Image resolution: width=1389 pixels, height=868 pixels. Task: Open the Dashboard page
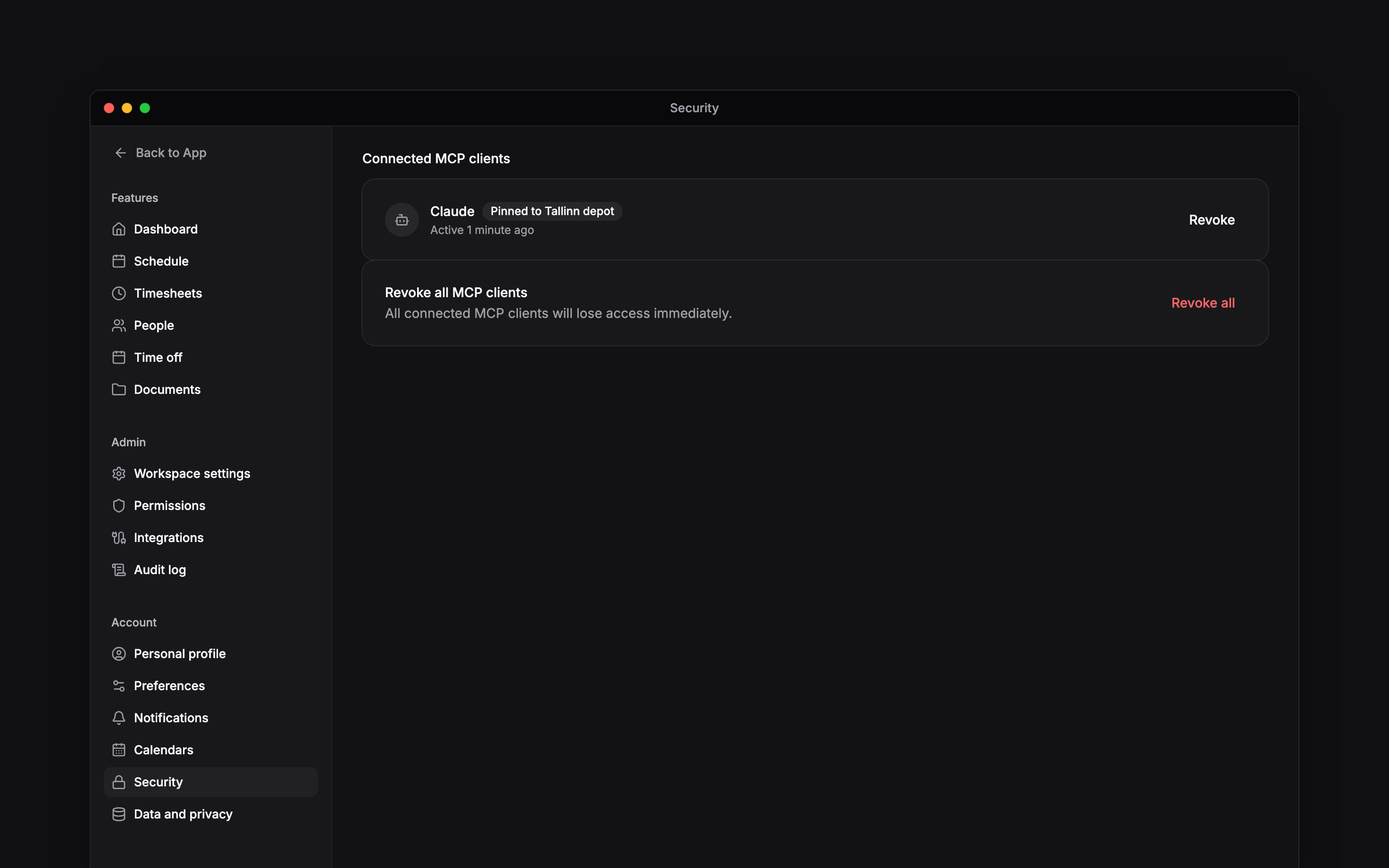pyautogui.click(x=210, y=229)
